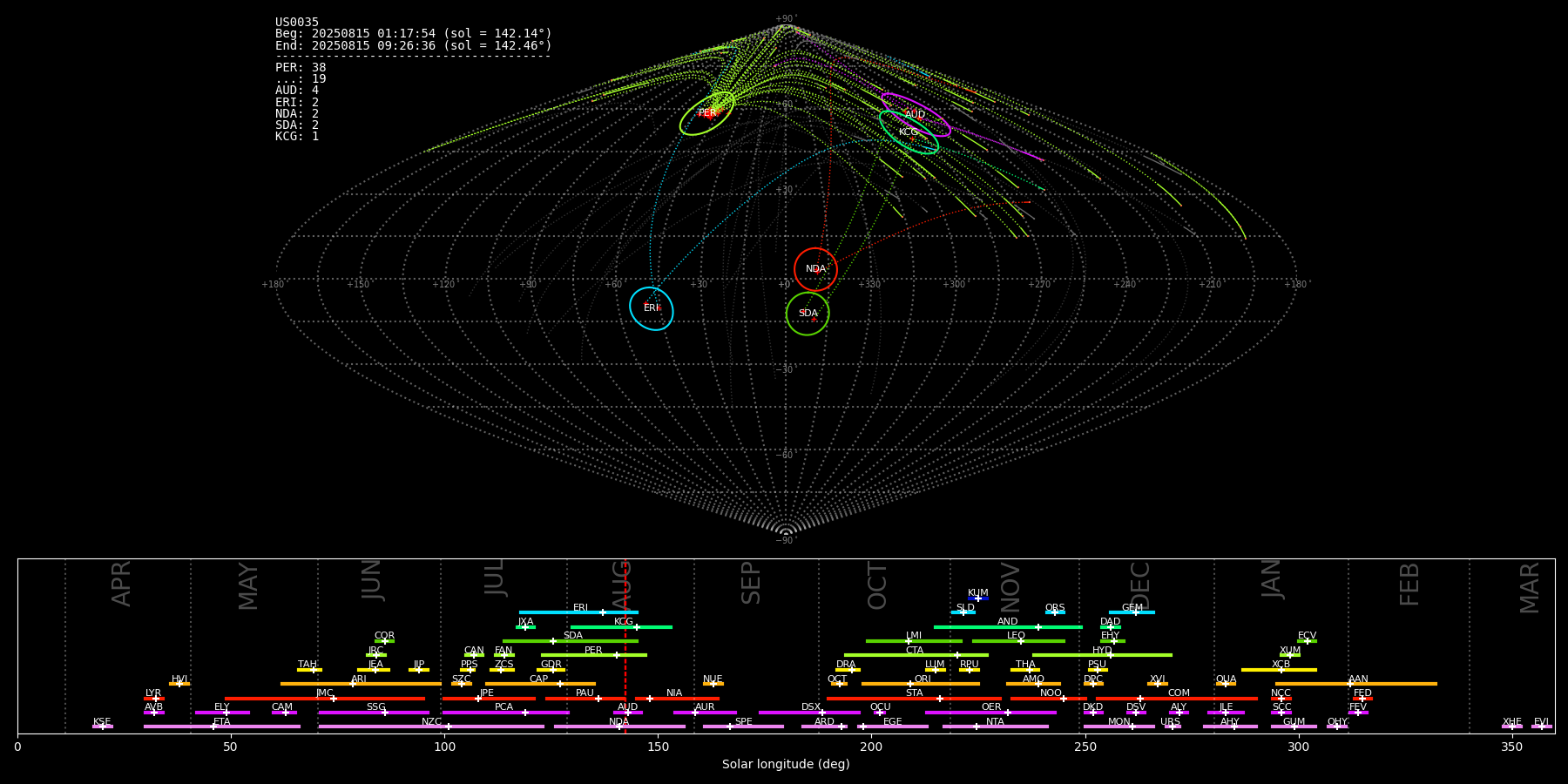Click the 'NDA: 2' count entry
The width and height of the screenshot is (1568, 784).
297,113
